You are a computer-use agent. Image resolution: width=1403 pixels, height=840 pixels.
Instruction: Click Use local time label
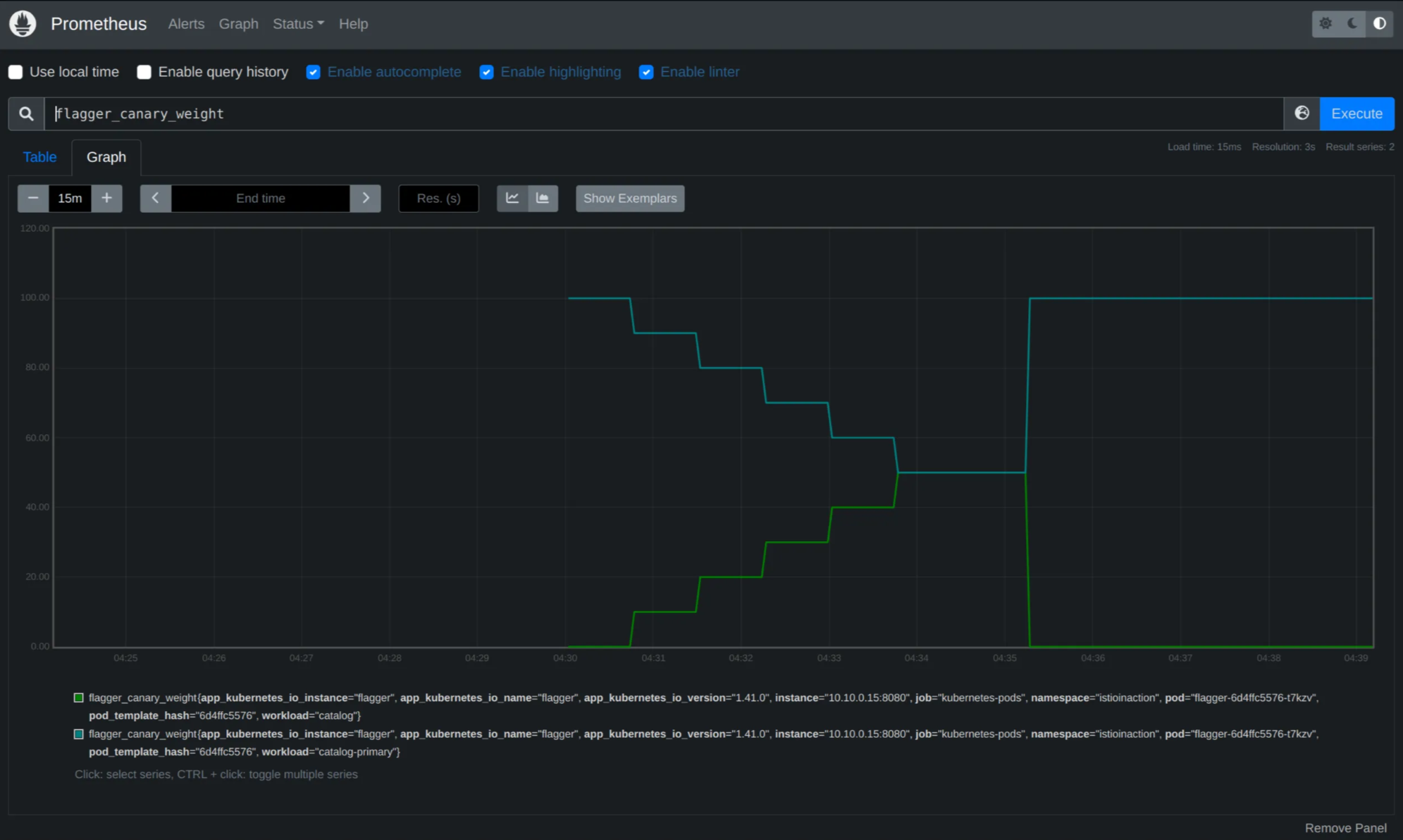pos(74,72)
